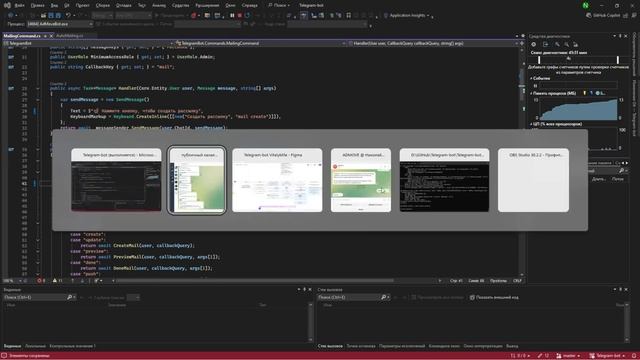Click search icon in Autos panel
The width and height of the screenshot is (640, 360).
(x=69, y=297)
